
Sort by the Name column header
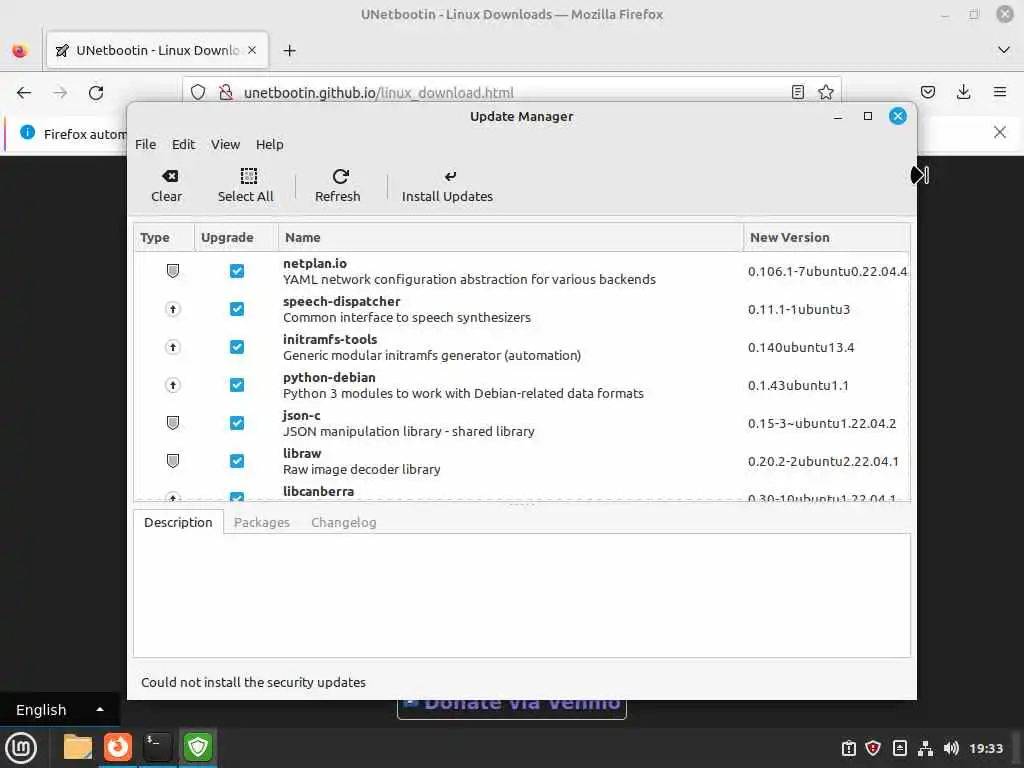[511, 237]
